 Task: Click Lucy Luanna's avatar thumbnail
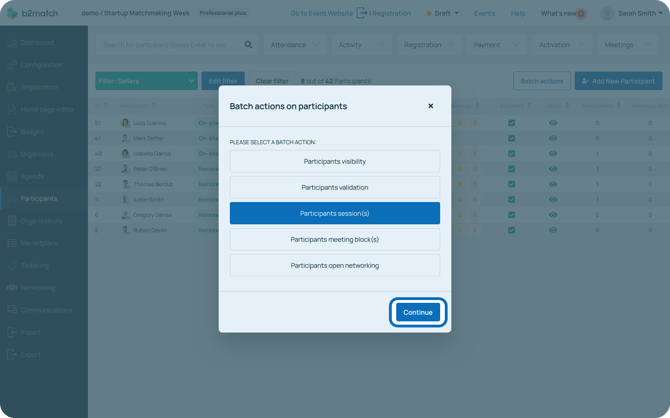(x=125, y=123)
